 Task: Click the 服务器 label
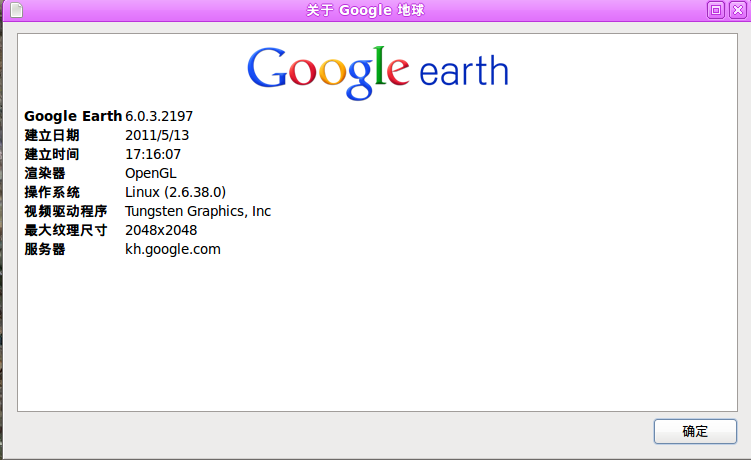click(45, 249)
